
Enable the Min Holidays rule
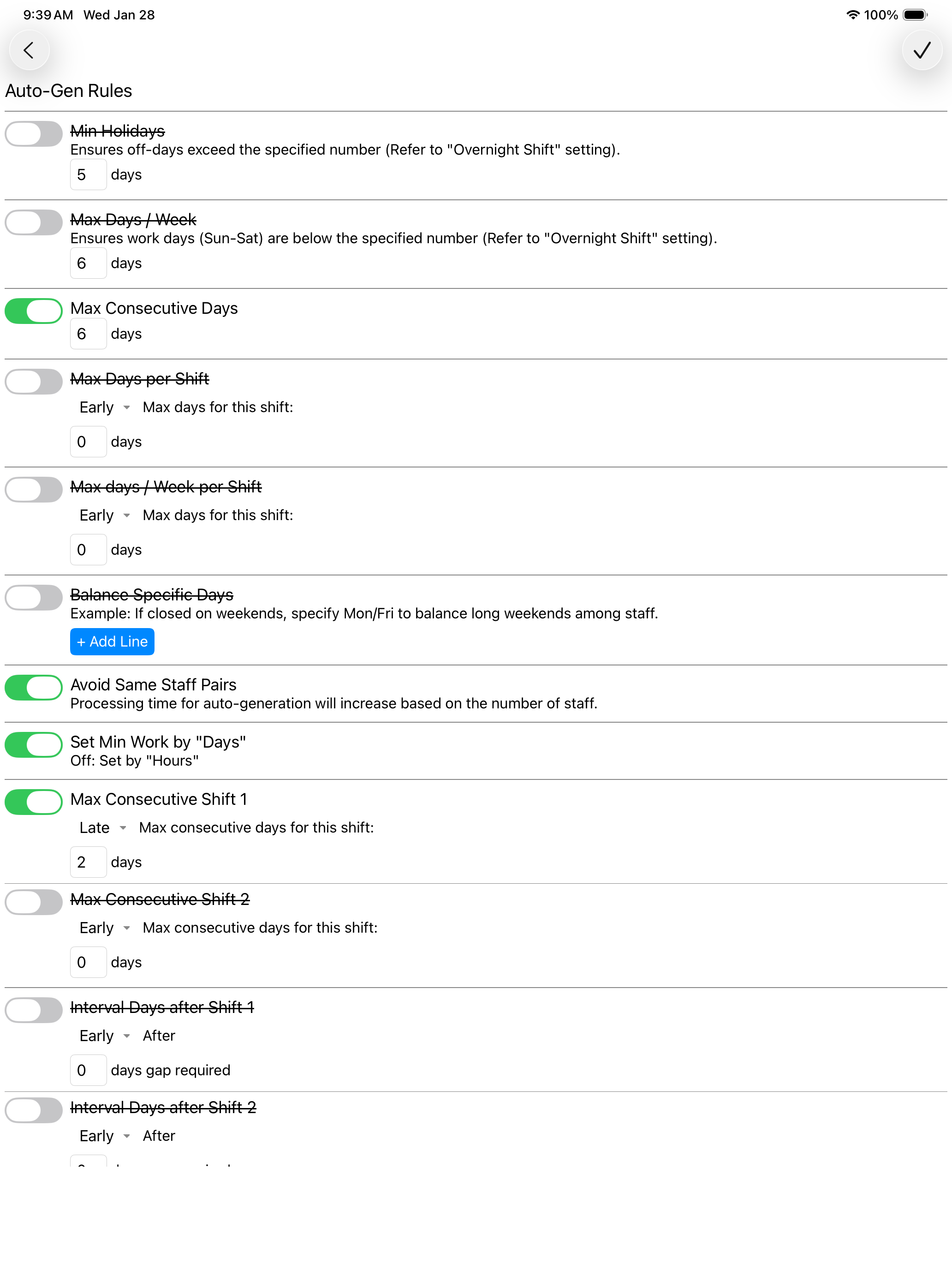click(33, 133)
